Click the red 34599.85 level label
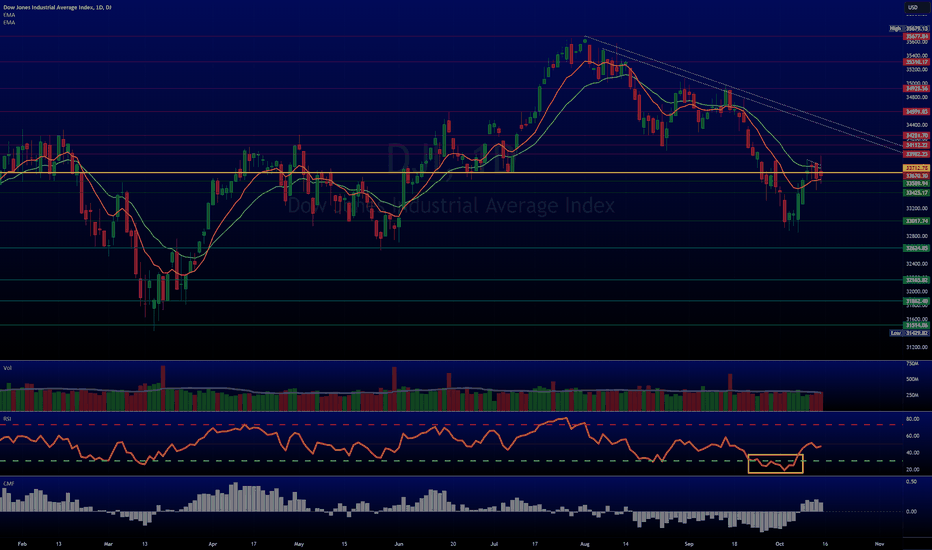932x550 pixels. click(916, 112)
